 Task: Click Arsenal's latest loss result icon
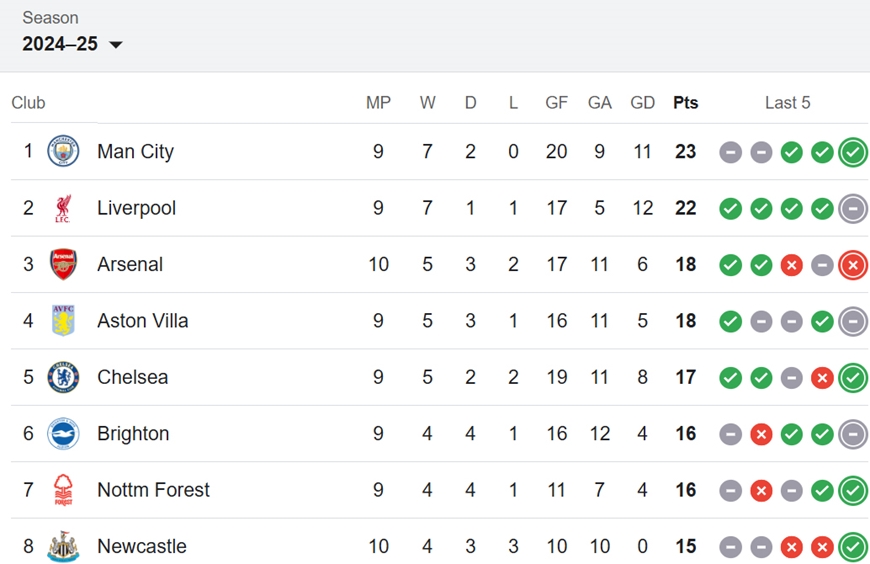853,265
